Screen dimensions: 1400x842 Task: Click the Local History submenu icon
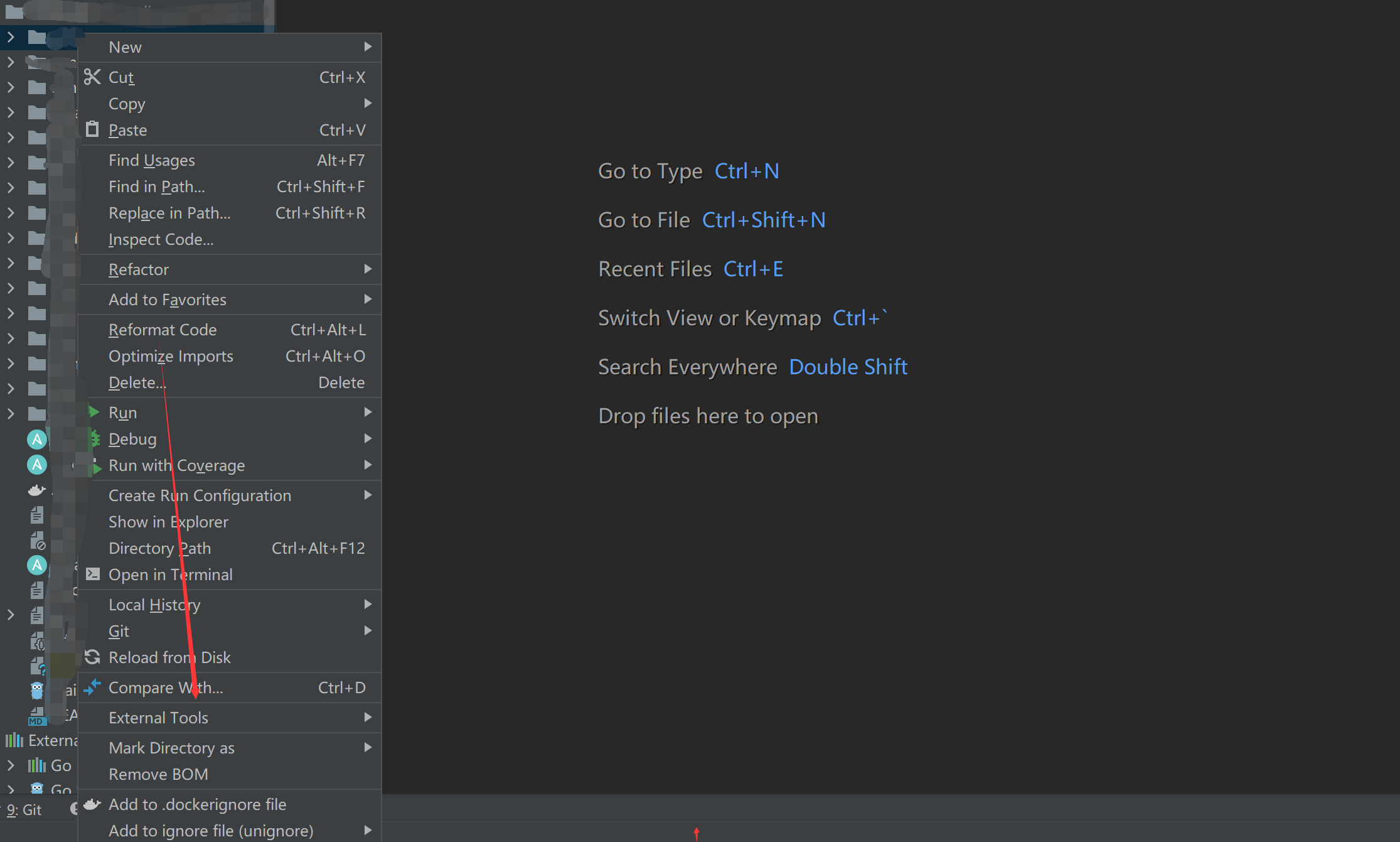[369, 604]
